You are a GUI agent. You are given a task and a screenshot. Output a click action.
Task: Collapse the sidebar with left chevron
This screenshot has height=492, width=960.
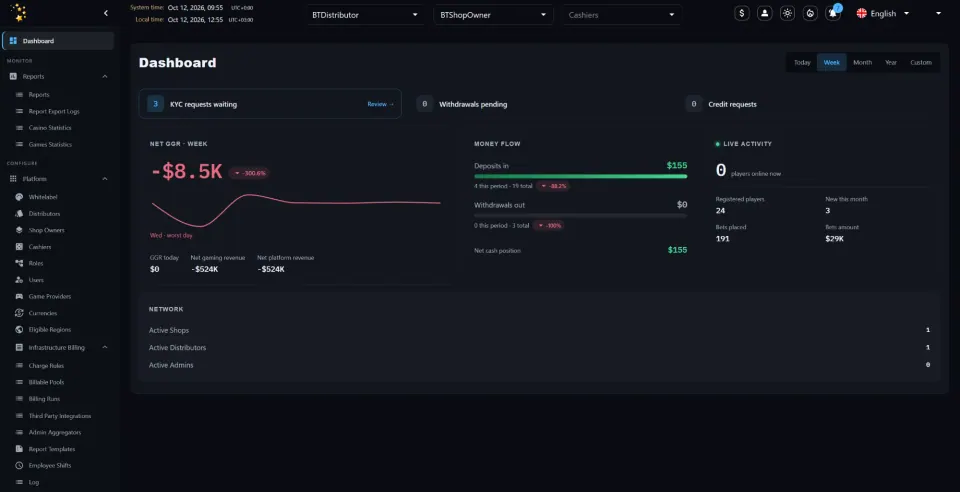pos(106,13)
